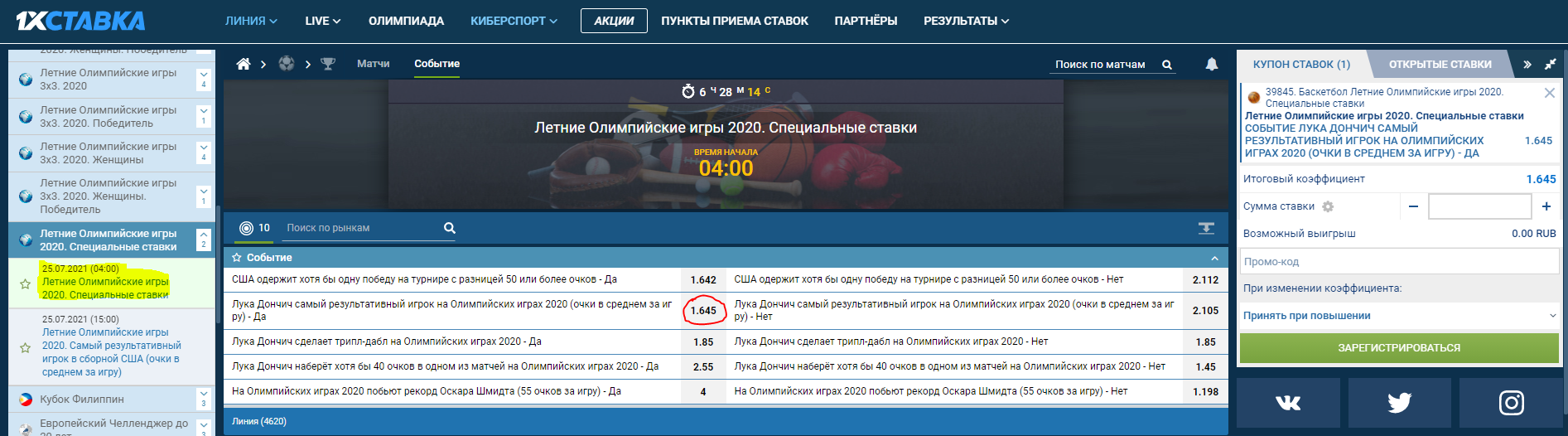Click the collapse-all markets icon

1206,228
